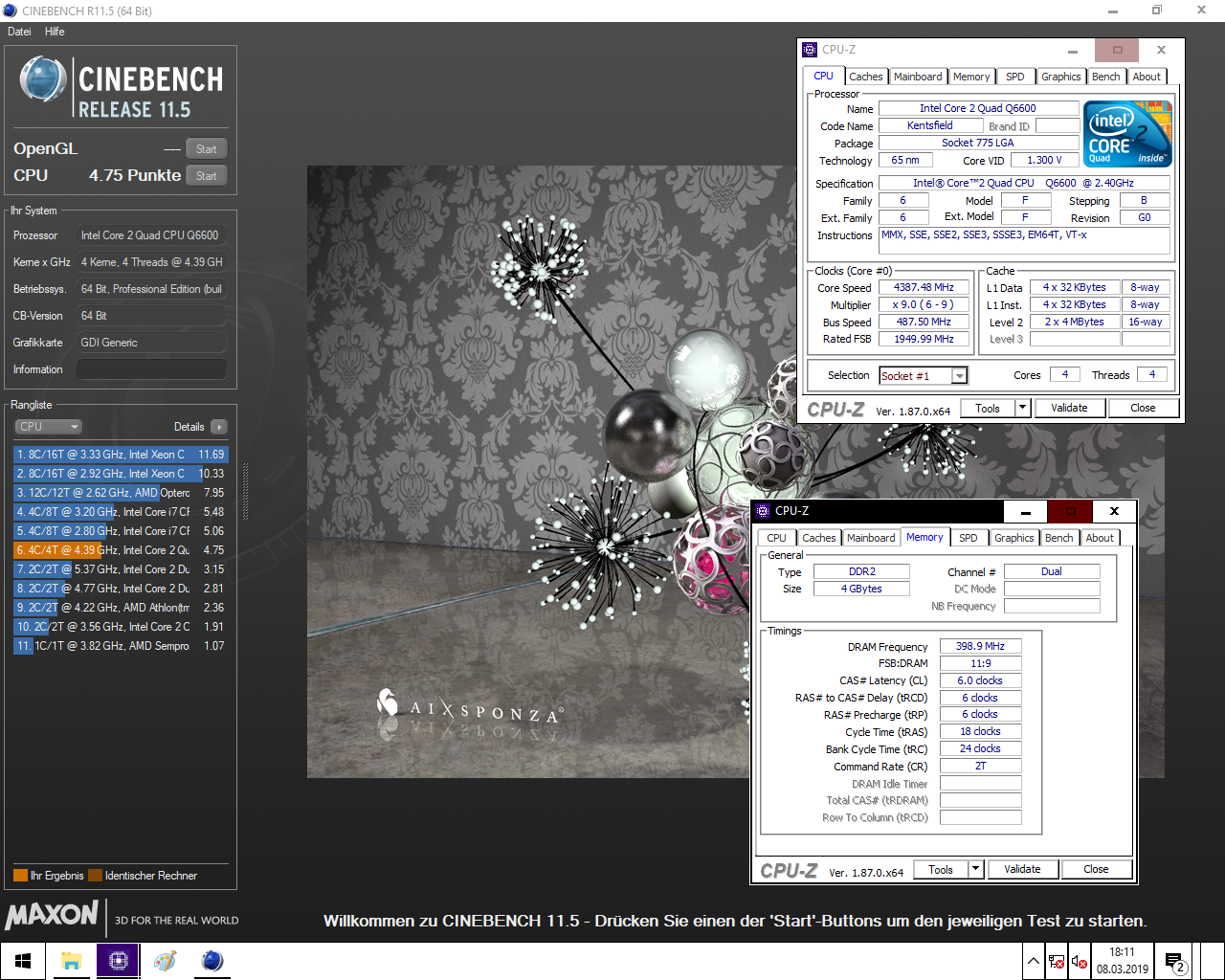Click the Cinebench title bar icon
1225x980 pixels.
tap(10, 11)
